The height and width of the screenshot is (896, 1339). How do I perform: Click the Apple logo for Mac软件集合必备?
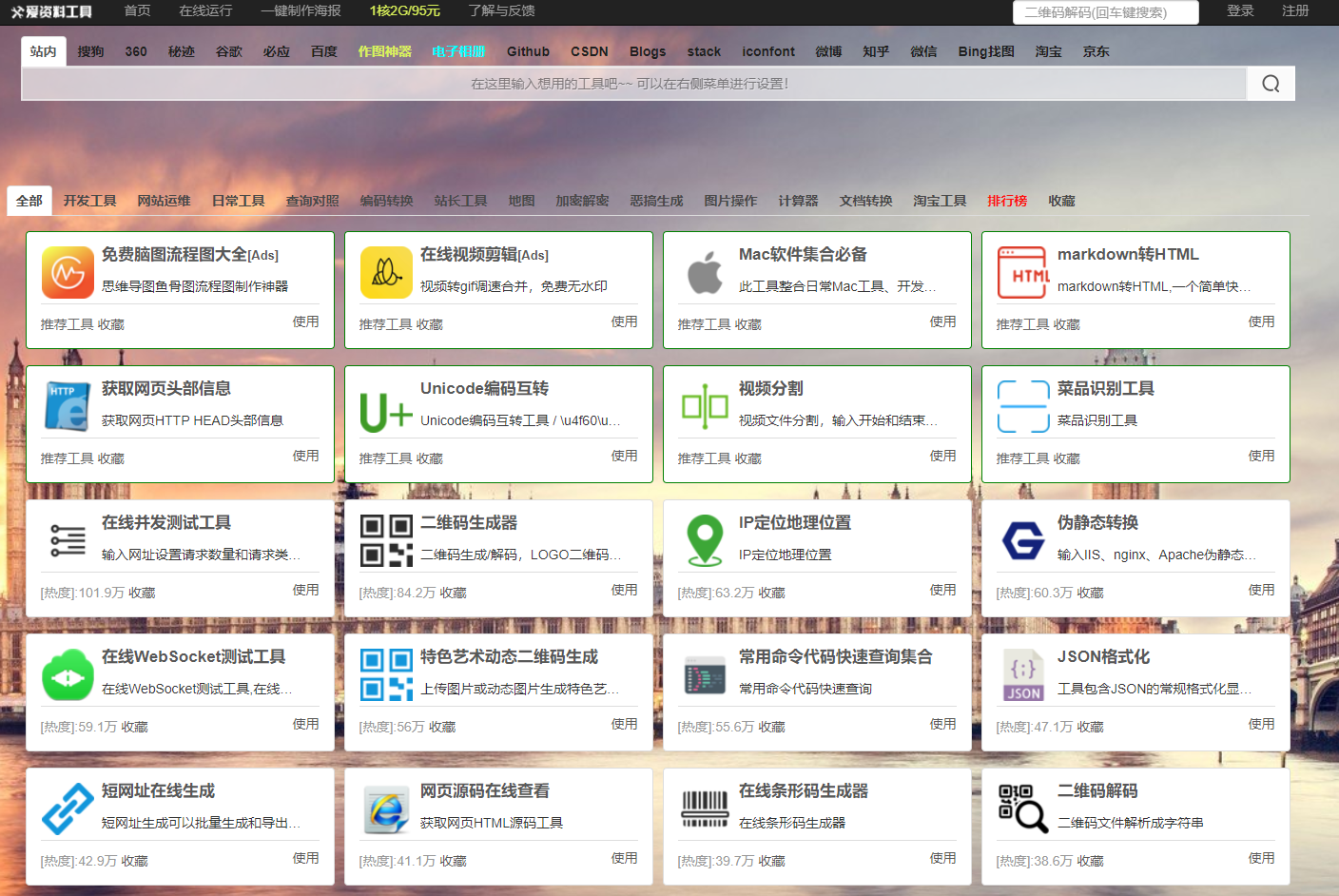pos(705,272)
